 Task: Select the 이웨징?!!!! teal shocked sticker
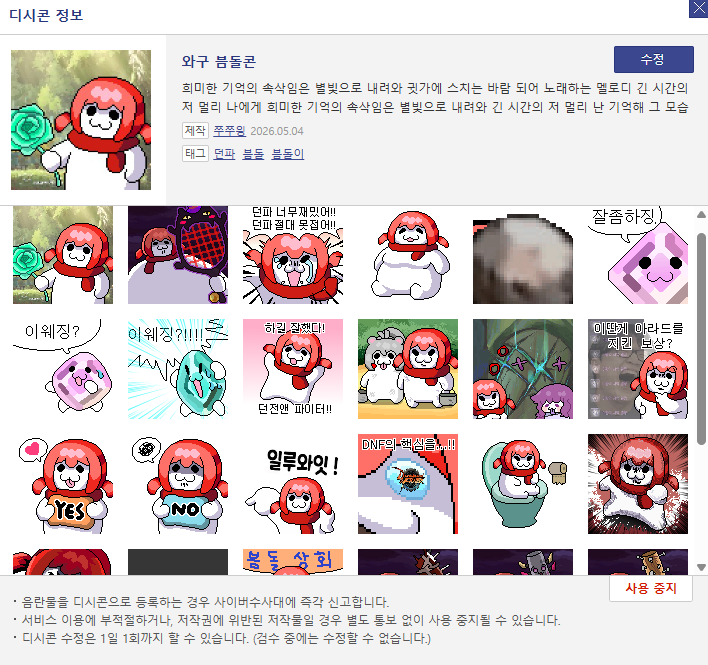point(178,369)
